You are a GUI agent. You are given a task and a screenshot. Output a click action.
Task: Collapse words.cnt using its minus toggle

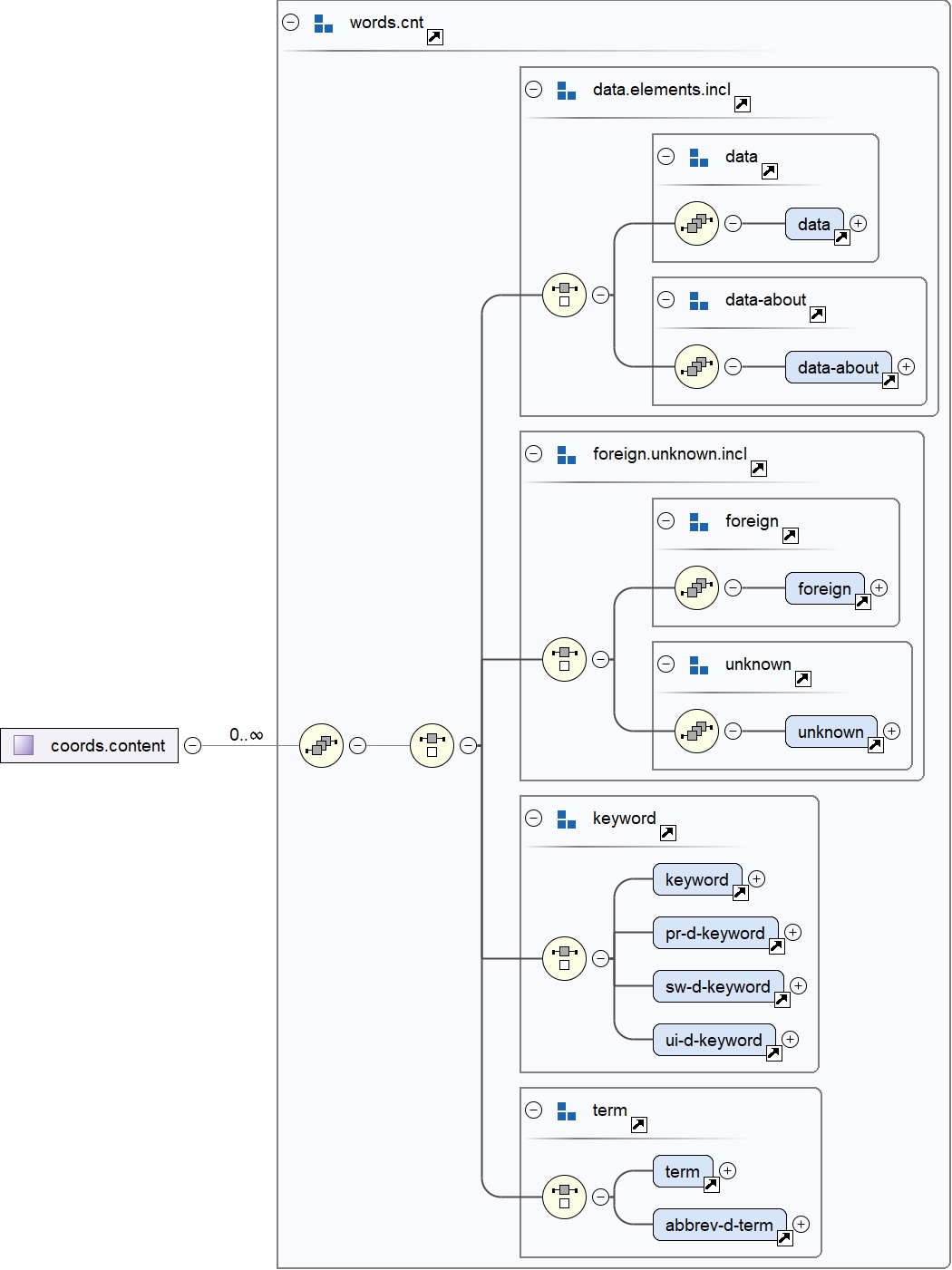[289, 20]
